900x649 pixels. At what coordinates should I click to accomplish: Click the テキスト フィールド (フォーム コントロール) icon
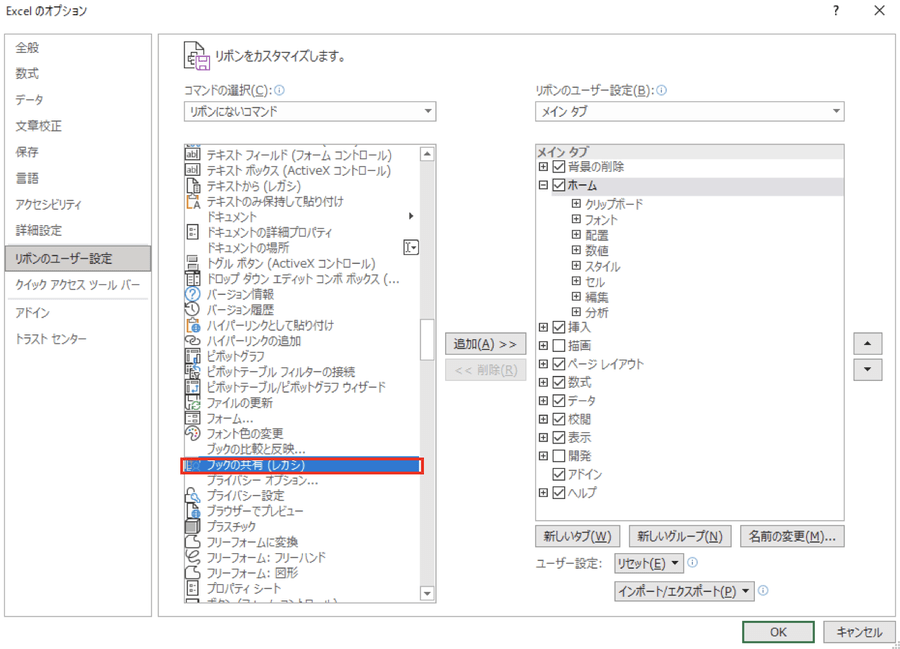(193, 154)
